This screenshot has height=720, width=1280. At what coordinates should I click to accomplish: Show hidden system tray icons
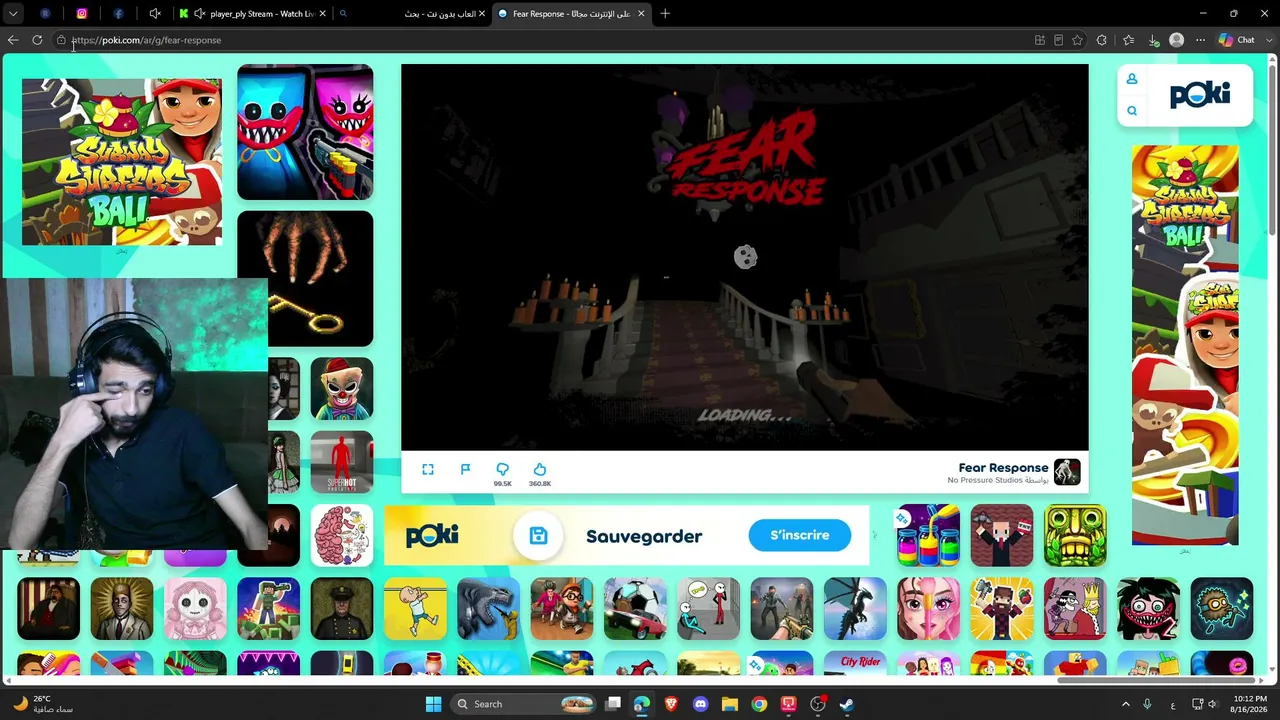pyautogui.click(x=1125, y=704)
